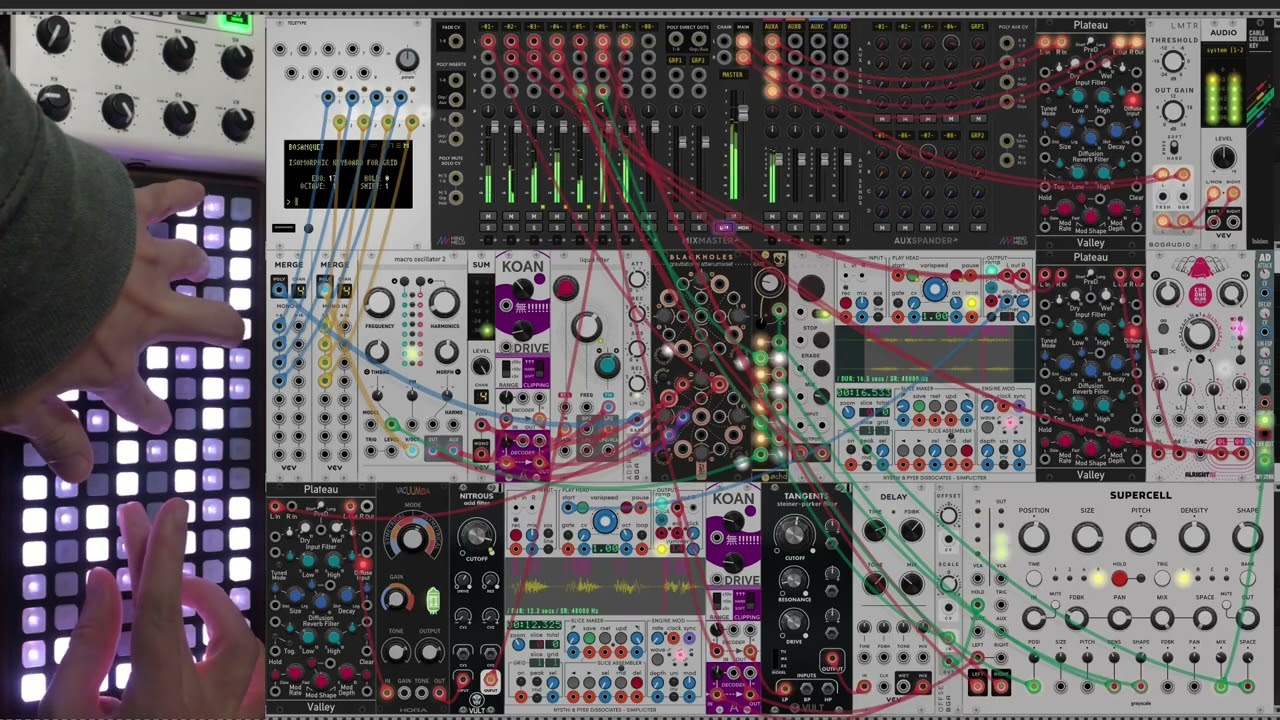Click the Tangents Drive knob
The image size is (1280, 720).
click(793, 621)
